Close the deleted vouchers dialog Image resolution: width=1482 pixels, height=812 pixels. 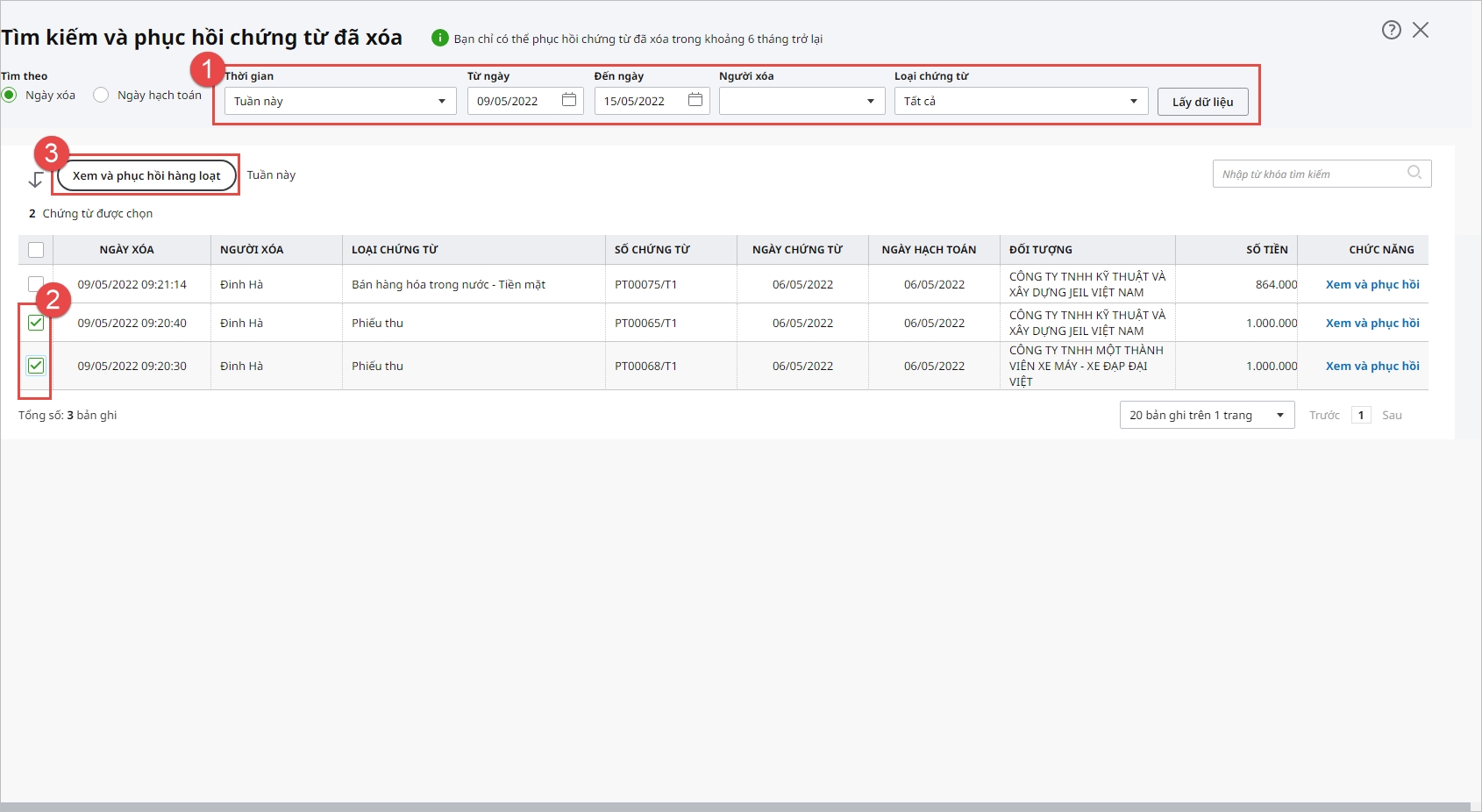1421,30
